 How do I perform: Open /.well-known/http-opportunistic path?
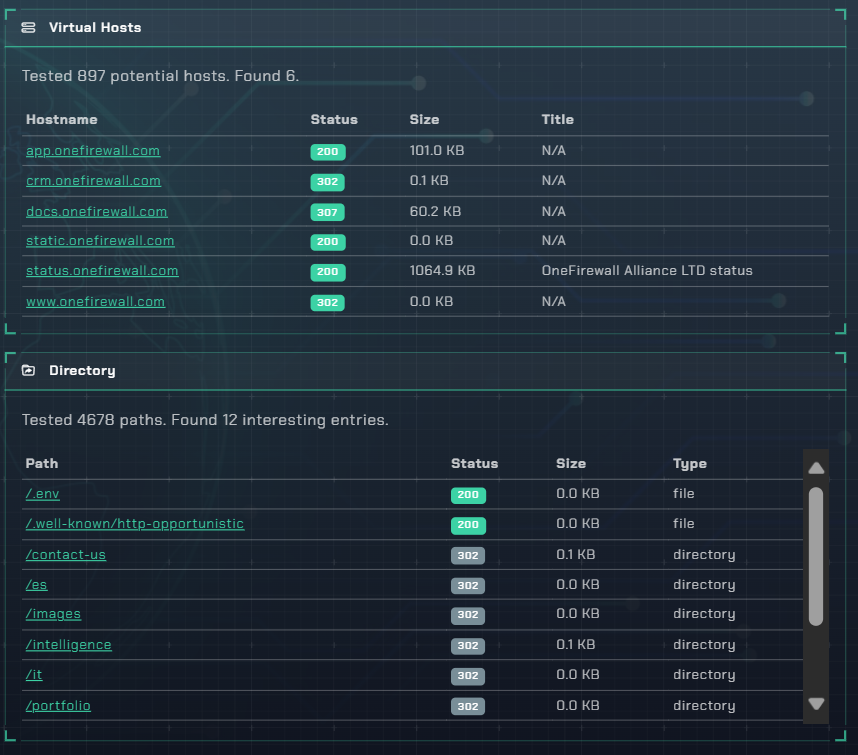point(134,524)
